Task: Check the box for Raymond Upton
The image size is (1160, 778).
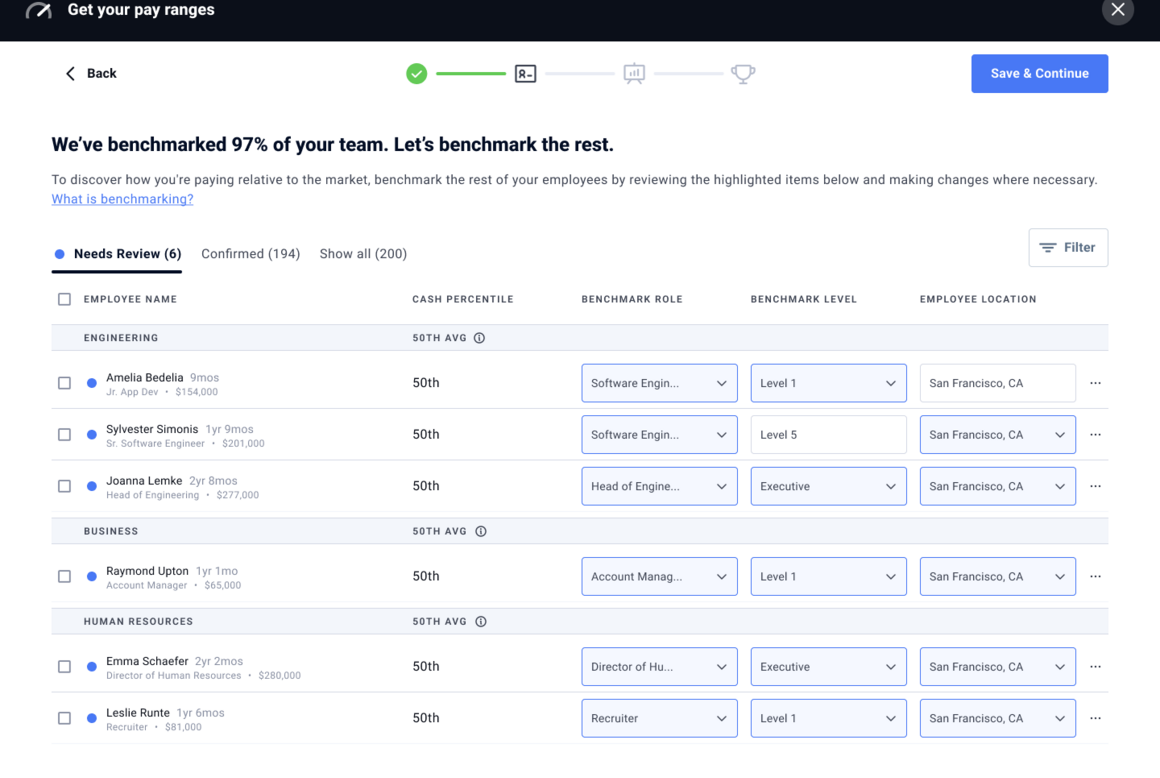Action: pyautogui.click(x=64, y=577)
